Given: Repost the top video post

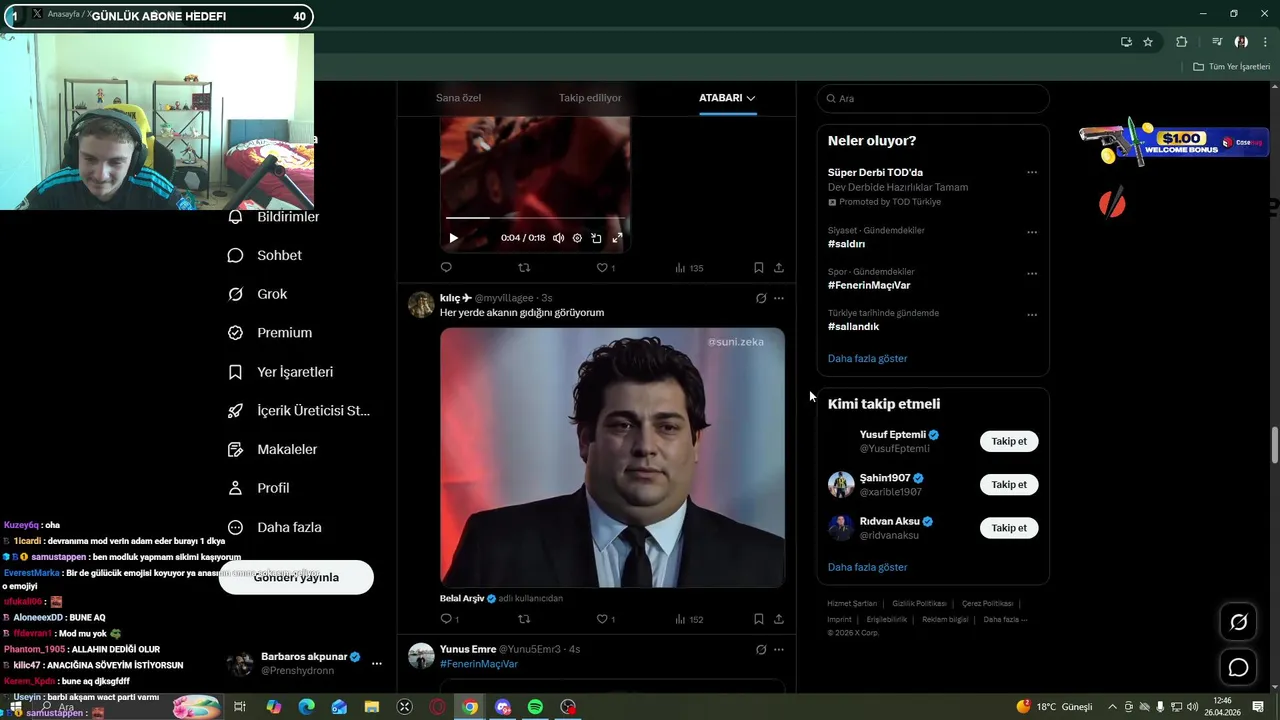Looking at the screenshot, I should [x=524, y=268].
